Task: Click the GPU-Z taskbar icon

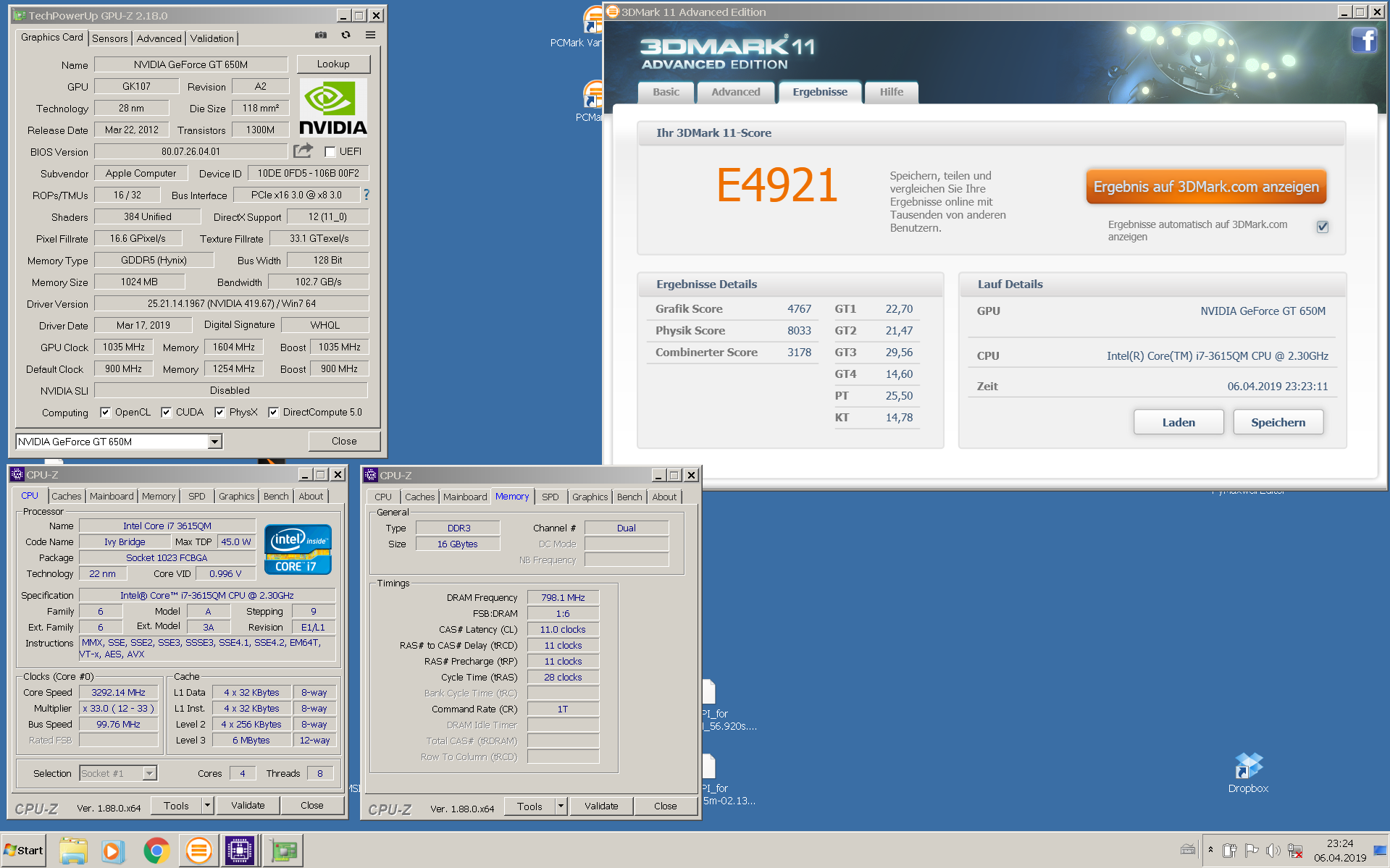Action: click(284, 851)
